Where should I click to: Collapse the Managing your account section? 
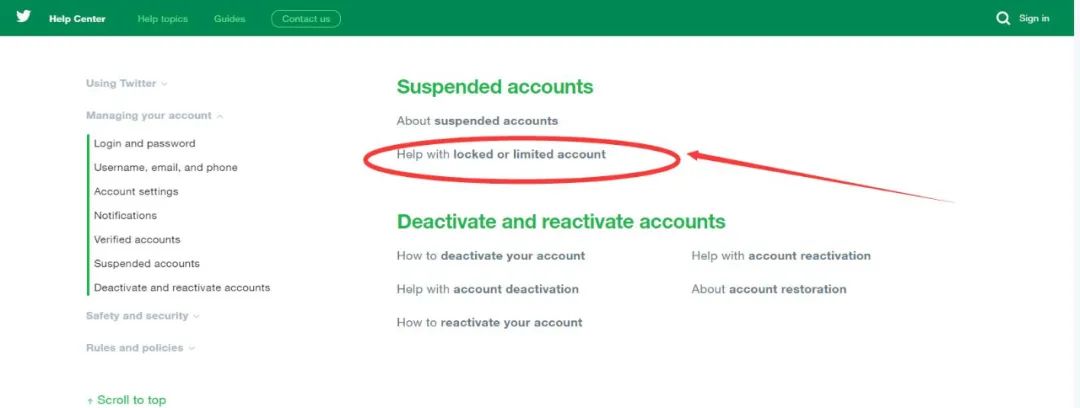pos(154,116)
